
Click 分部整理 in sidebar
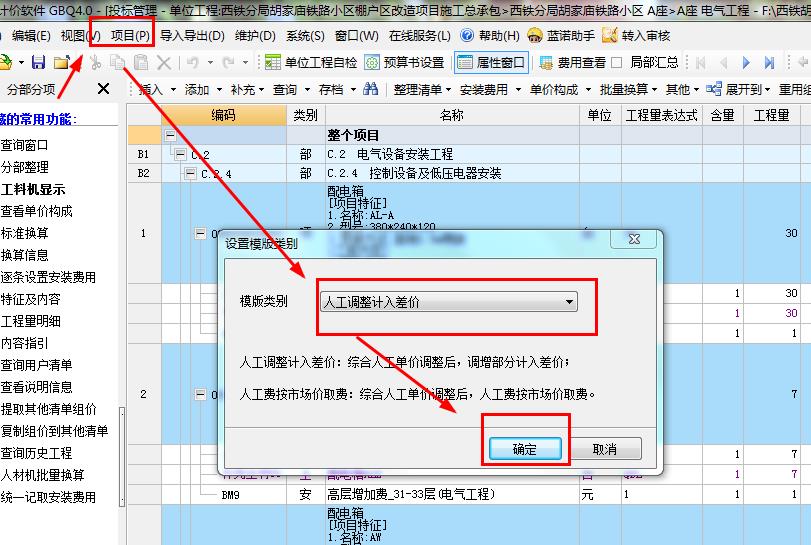tap(24, 167)
